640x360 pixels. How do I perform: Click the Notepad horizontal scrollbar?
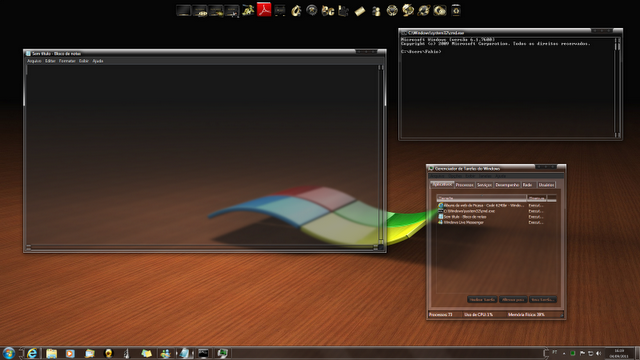point(202,247)
